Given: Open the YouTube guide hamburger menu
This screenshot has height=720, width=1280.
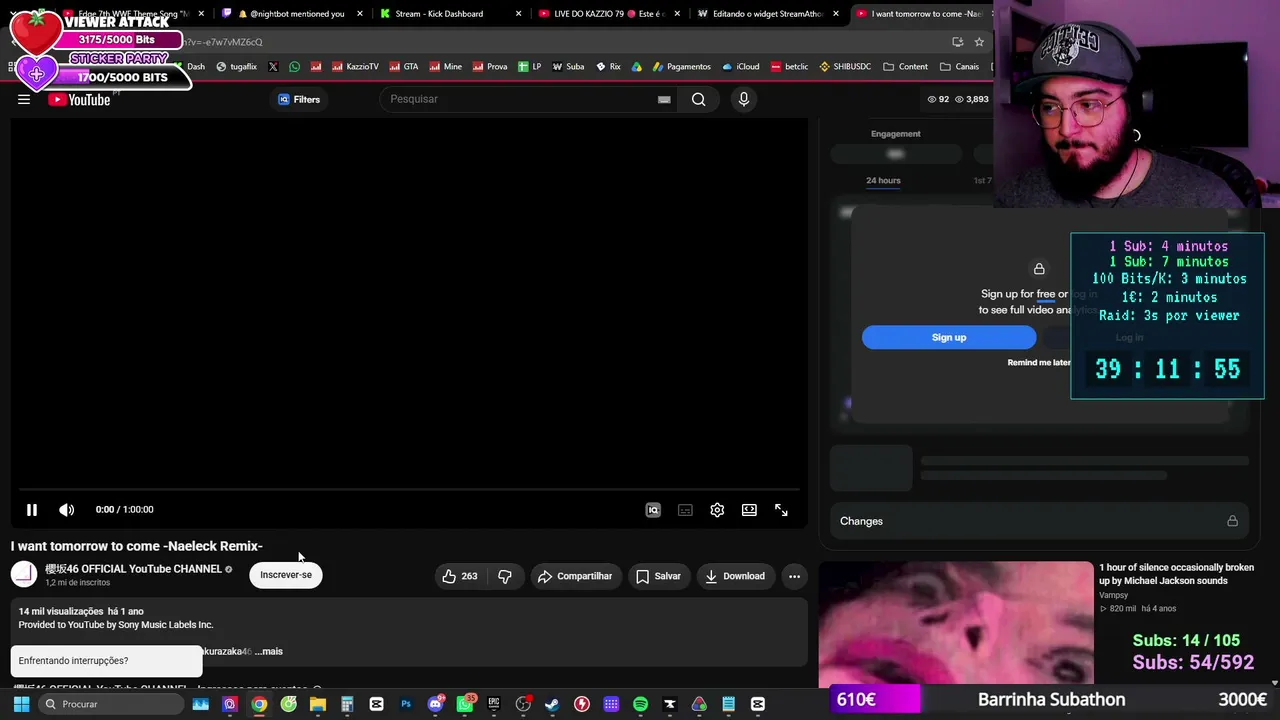Looking at the screenshot, I should tap(24, 99).
